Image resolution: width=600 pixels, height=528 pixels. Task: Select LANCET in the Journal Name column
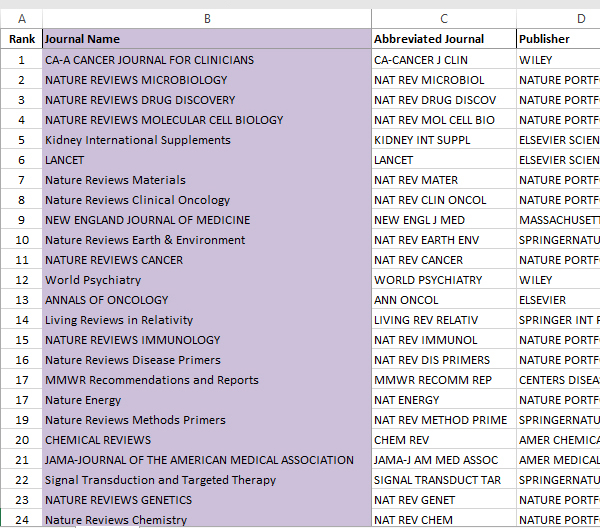(x=206, y=160)
